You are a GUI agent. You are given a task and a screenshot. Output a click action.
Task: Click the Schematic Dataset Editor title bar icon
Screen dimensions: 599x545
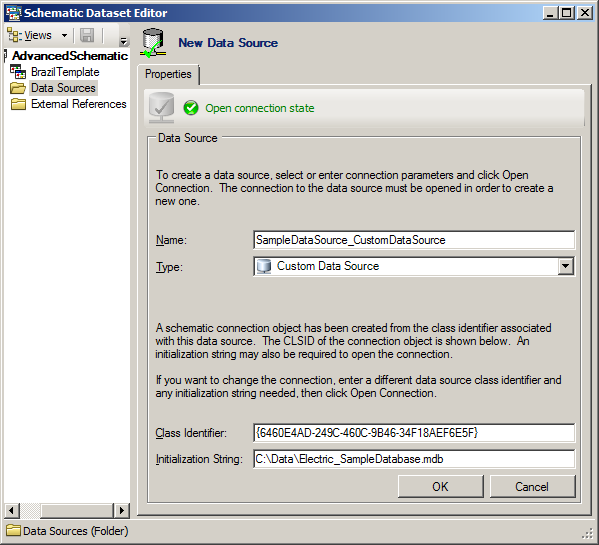click(13, 13)
